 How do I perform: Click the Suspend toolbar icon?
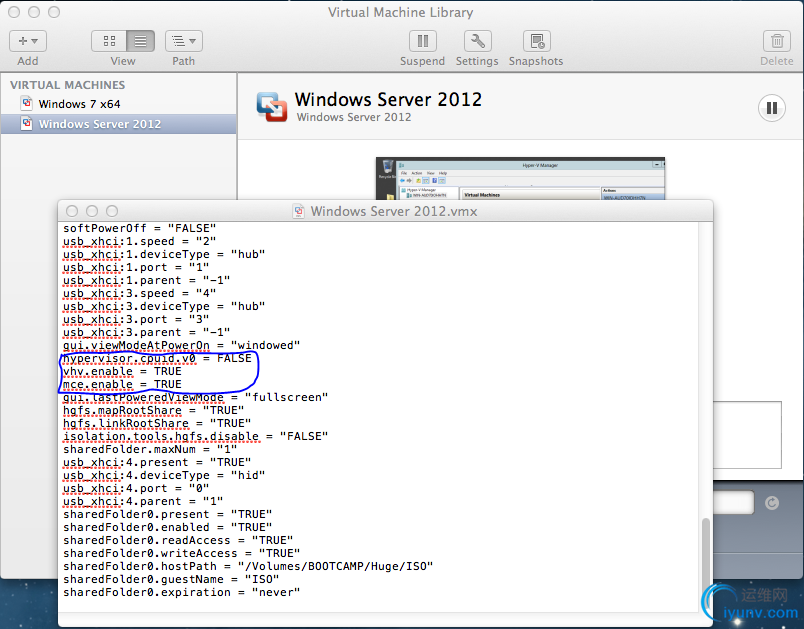(423, 41)
